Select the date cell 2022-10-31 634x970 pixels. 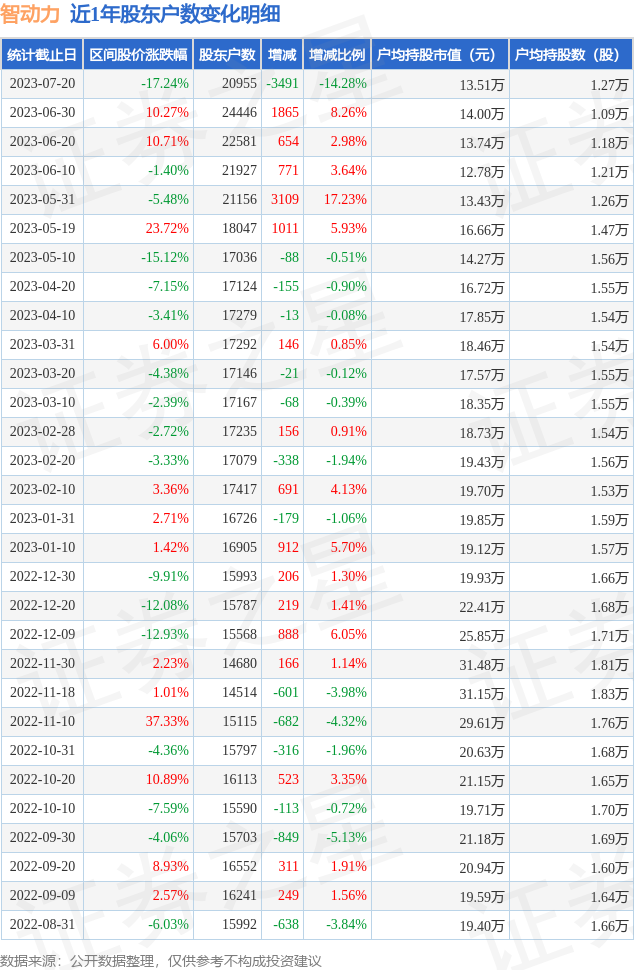(42, 751)
